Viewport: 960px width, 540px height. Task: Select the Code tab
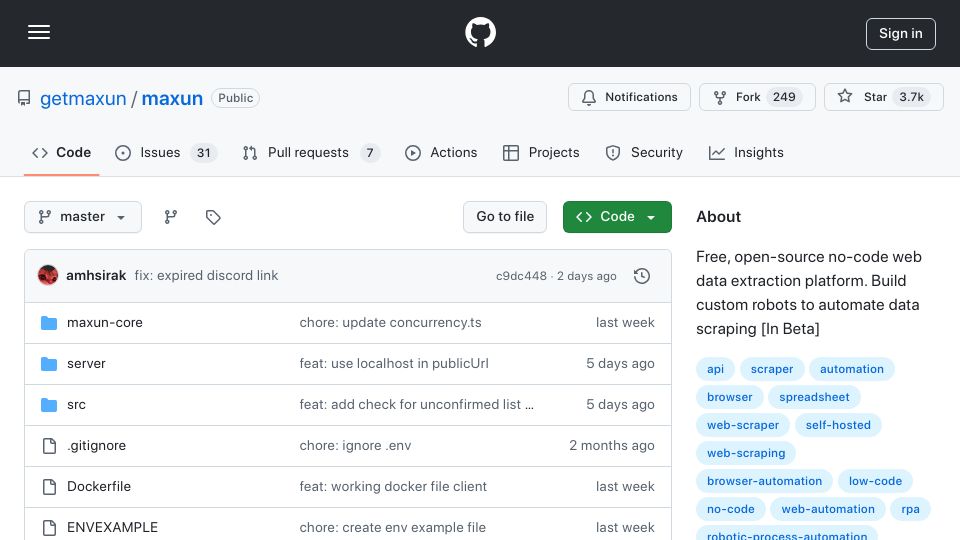tap(61, 152)
